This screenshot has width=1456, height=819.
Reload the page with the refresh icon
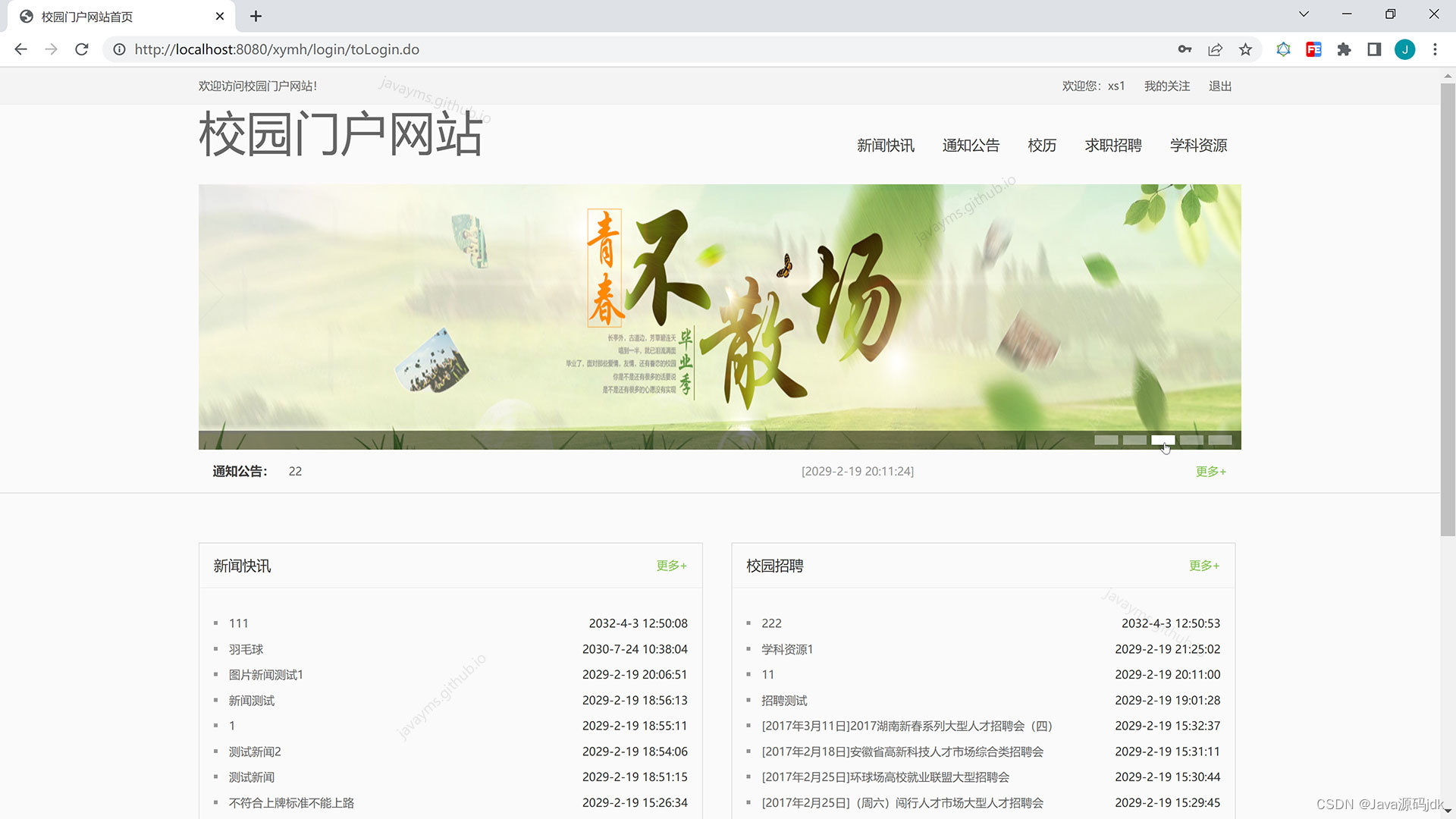coord(82,49)
